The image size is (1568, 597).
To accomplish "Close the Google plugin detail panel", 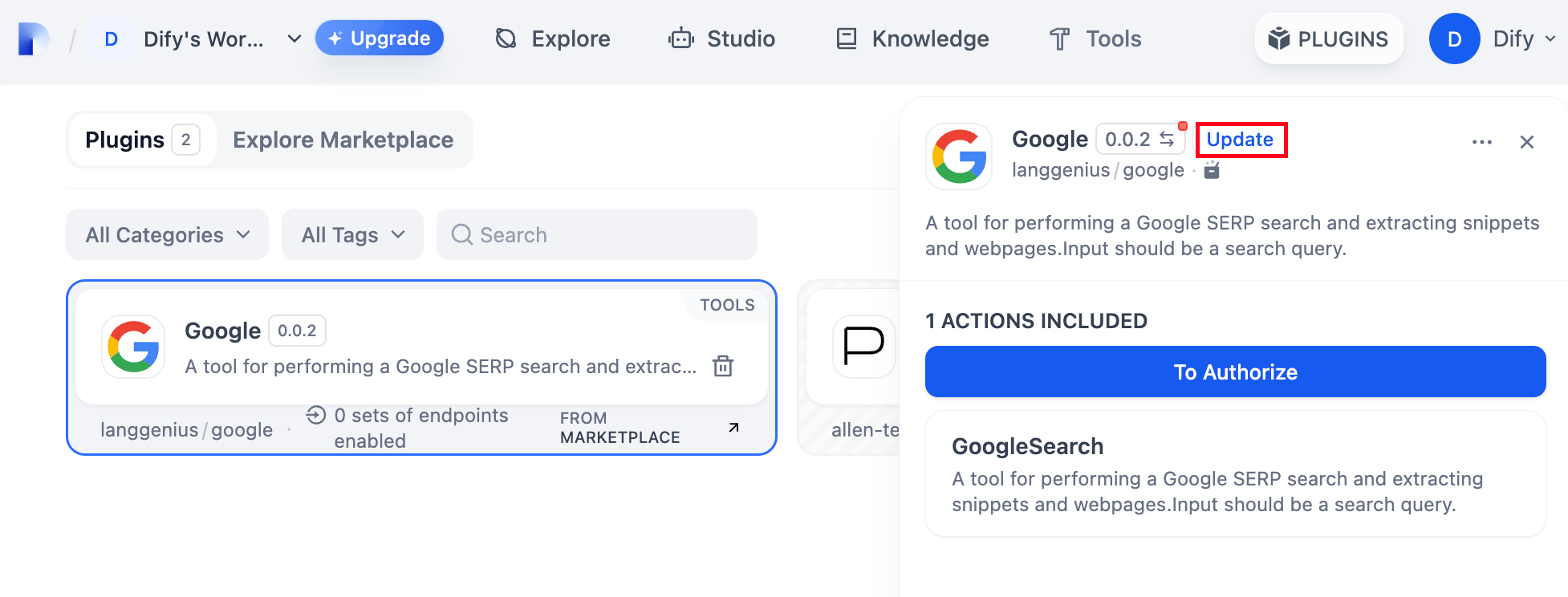I will tap(1526, 142).
